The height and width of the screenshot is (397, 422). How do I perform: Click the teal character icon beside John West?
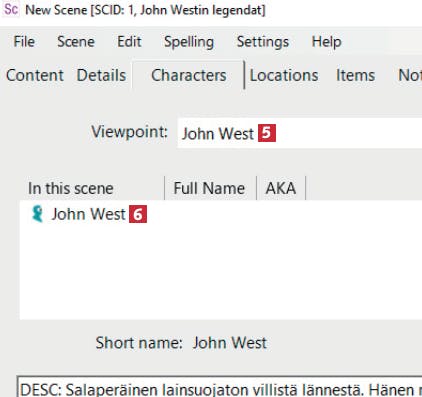[x=37, y=214]
